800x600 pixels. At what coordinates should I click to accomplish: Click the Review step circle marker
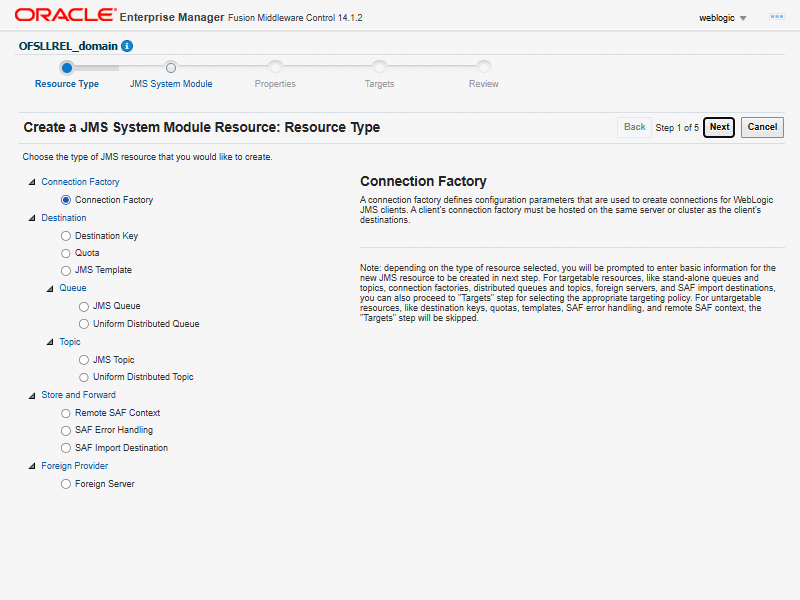(x=484, y=67)
